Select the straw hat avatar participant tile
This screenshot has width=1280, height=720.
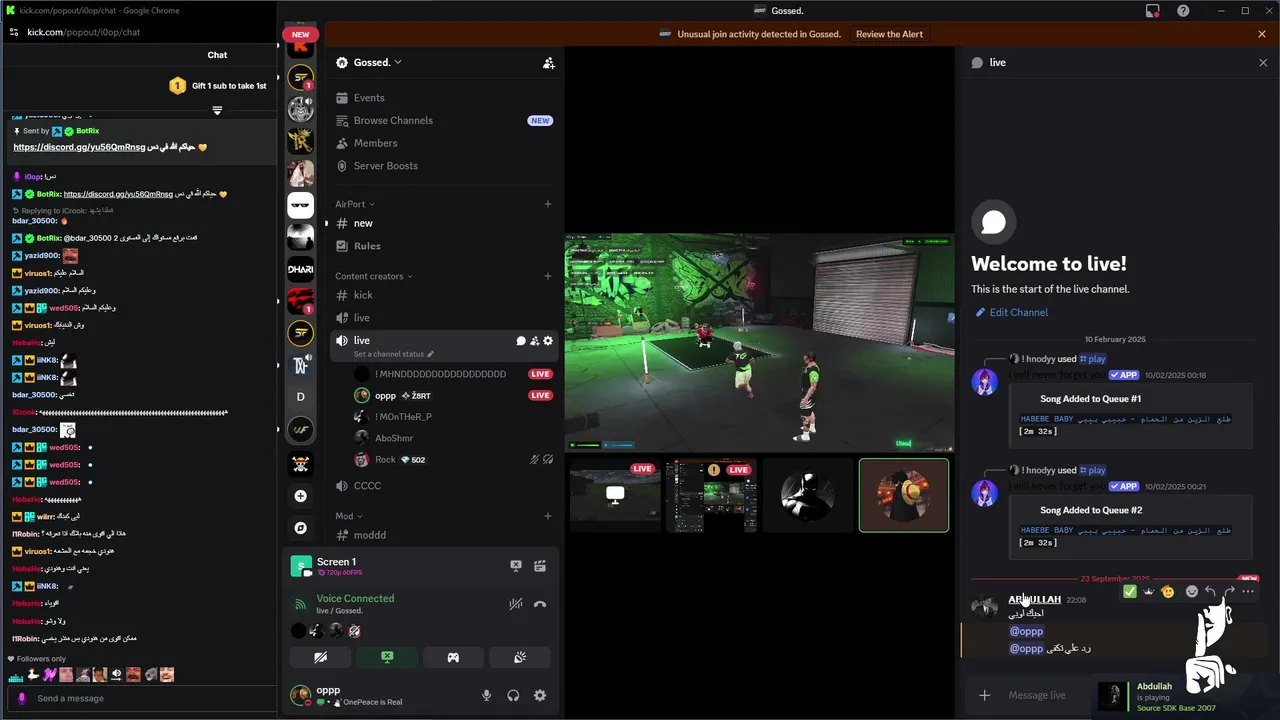click(904, 495)
